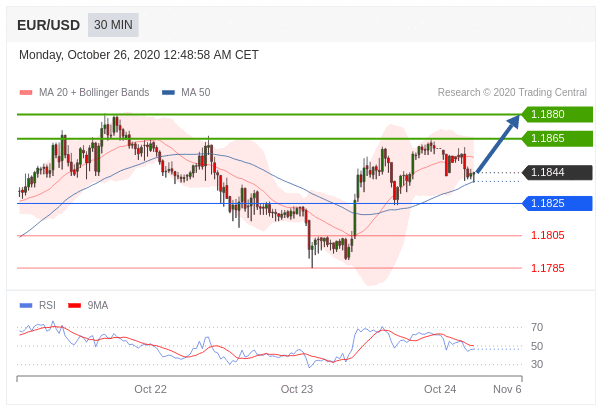Click the RSI 70 level label
This screenshot has height=410, width=603.
point(537,327)
